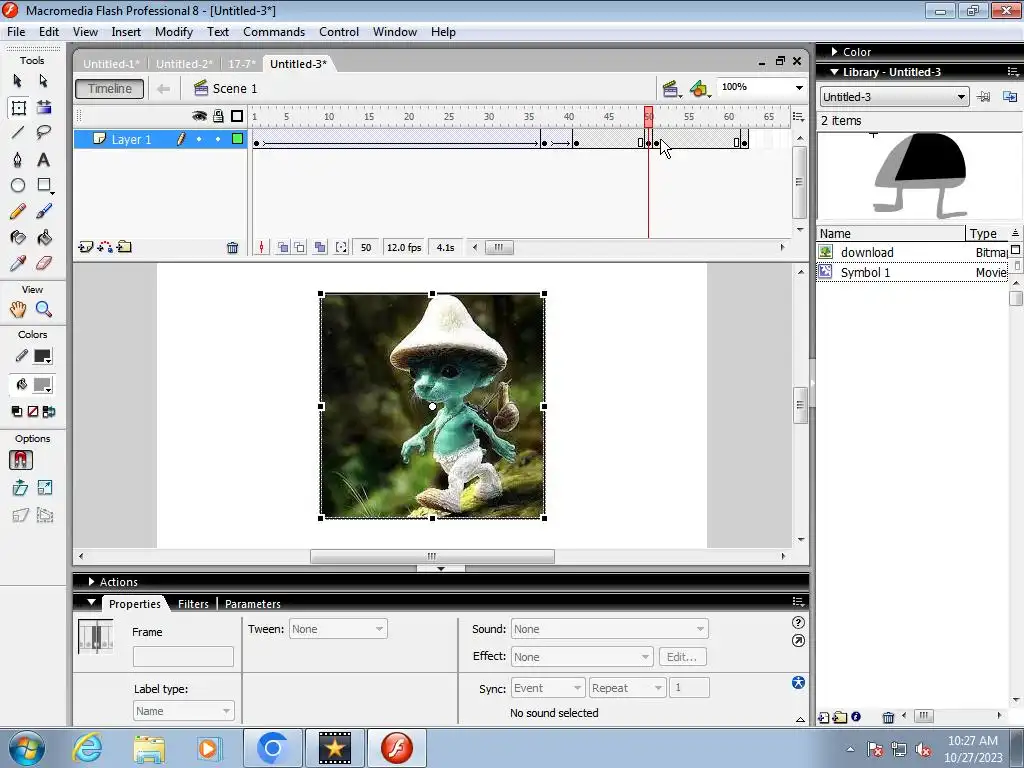Open the Sound dropdown
This screenshot has width=1024, height=768.
click(609, 629)
